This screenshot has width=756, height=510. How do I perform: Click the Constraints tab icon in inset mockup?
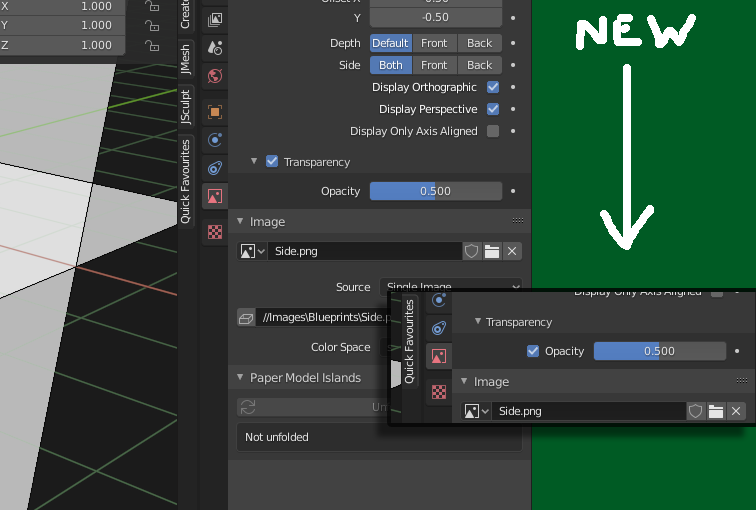coord(439,328)
